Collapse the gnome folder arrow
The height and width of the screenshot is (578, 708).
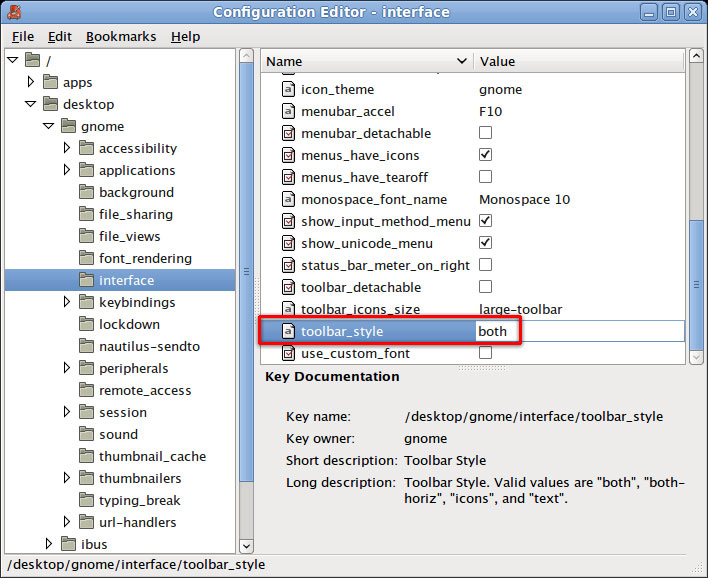pos(49,126)
